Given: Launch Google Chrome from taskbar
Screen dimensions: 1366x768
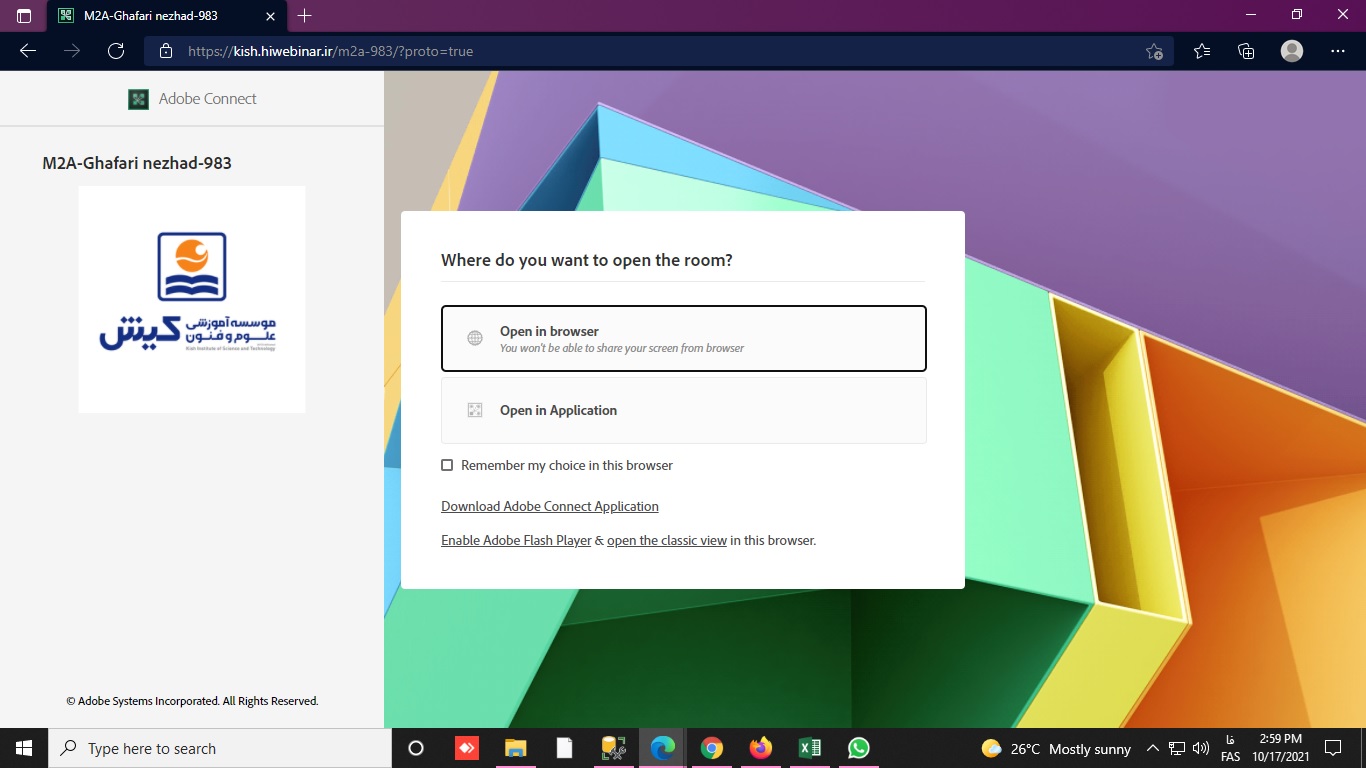Looking at the screenshot, I should 712,748.
